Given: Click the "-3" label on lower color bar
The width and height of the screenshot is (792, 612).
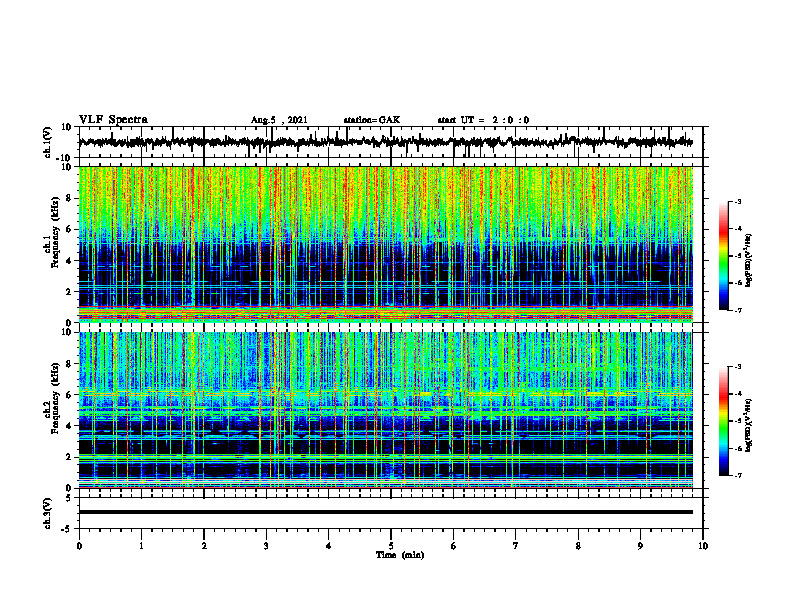Looking at the screenshot, I should click(x=738, y=367).
